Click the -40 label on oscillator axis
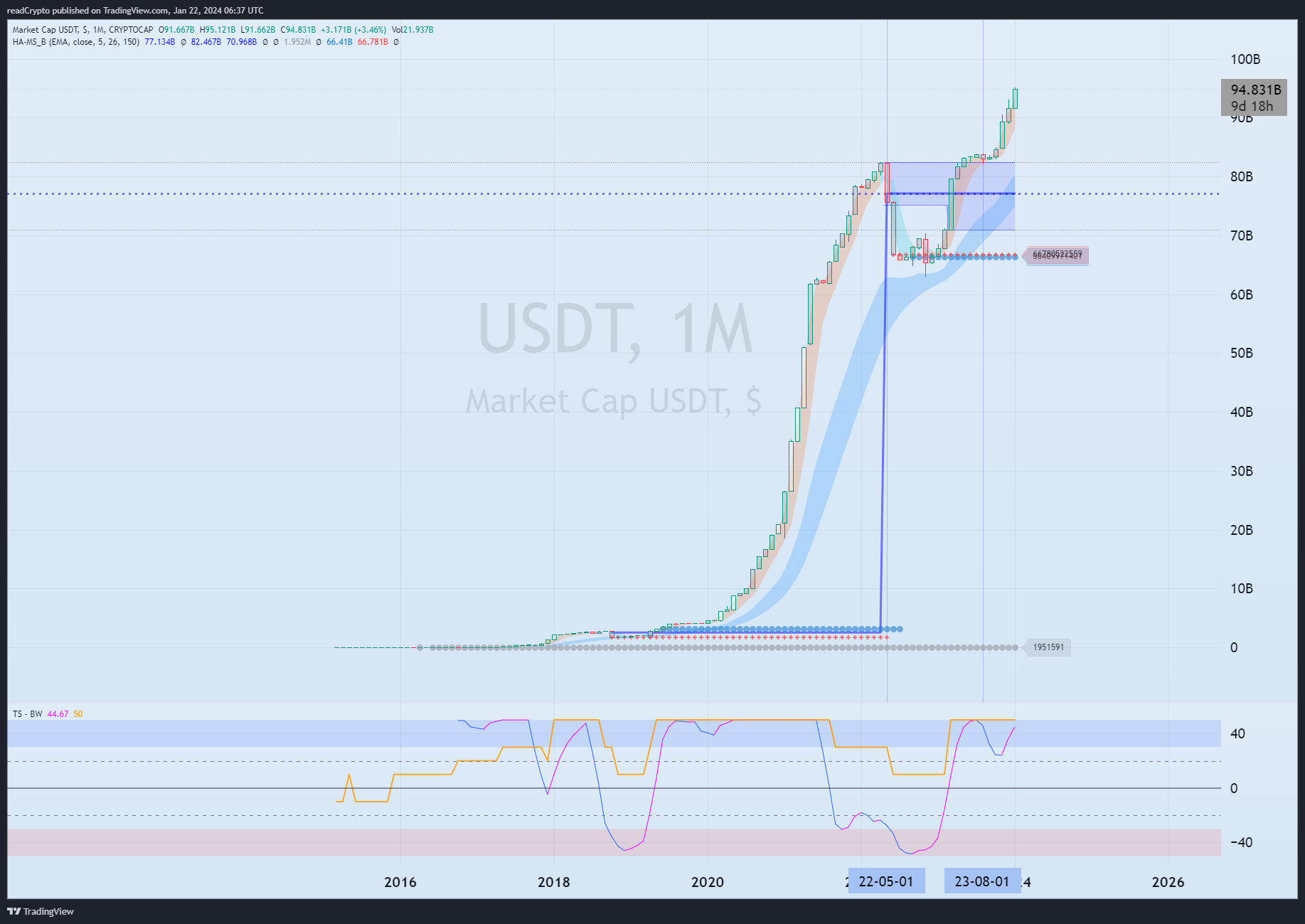 click(x=1241, y=842)
